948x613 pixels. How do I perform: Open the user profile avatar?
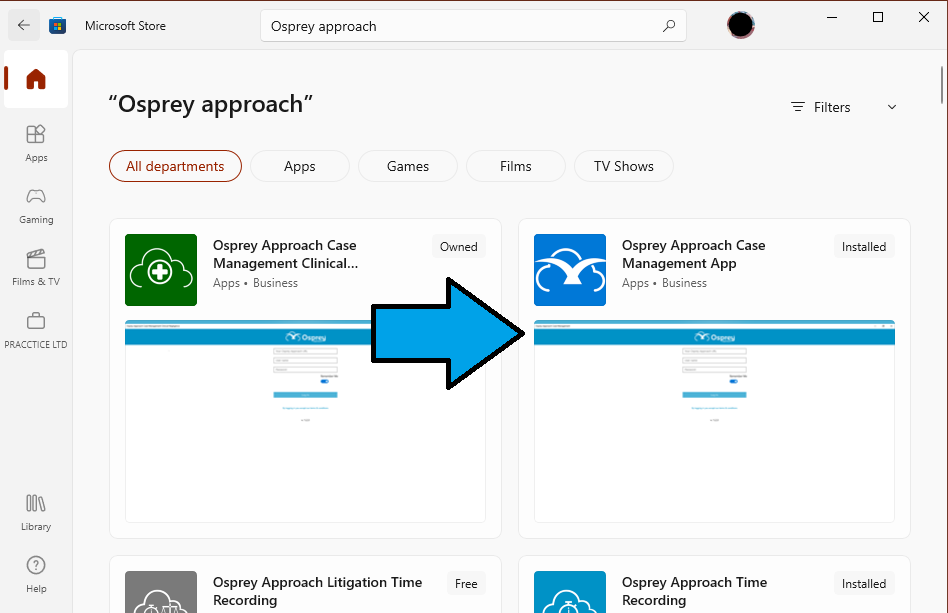click(x=740, y=25)
